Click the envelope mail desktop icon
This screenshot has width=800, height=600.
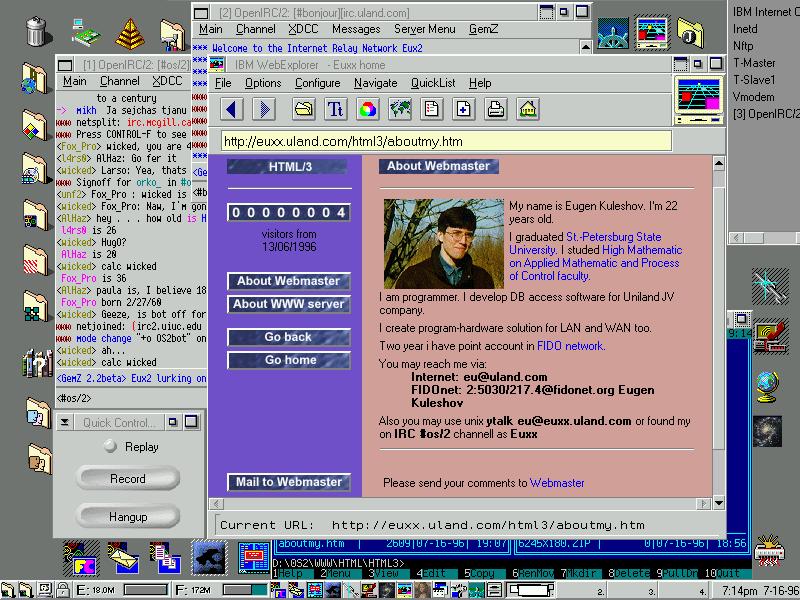tap(124, 559)
